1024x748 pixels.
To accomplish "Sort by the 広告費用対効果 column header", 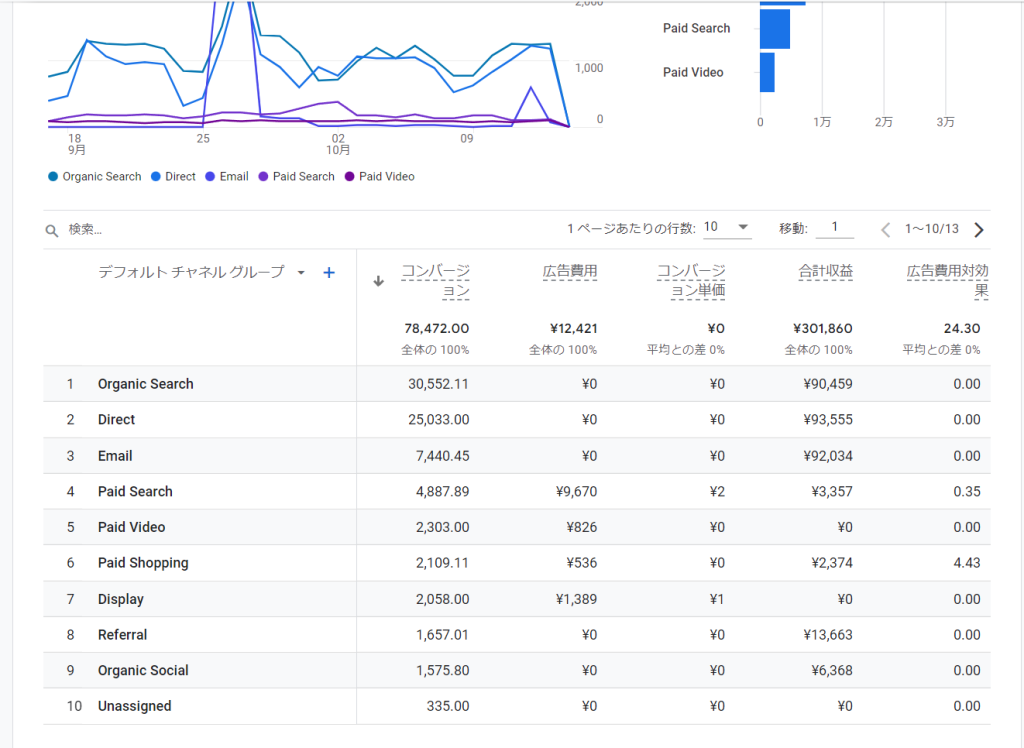I will (x=947, y=281).
